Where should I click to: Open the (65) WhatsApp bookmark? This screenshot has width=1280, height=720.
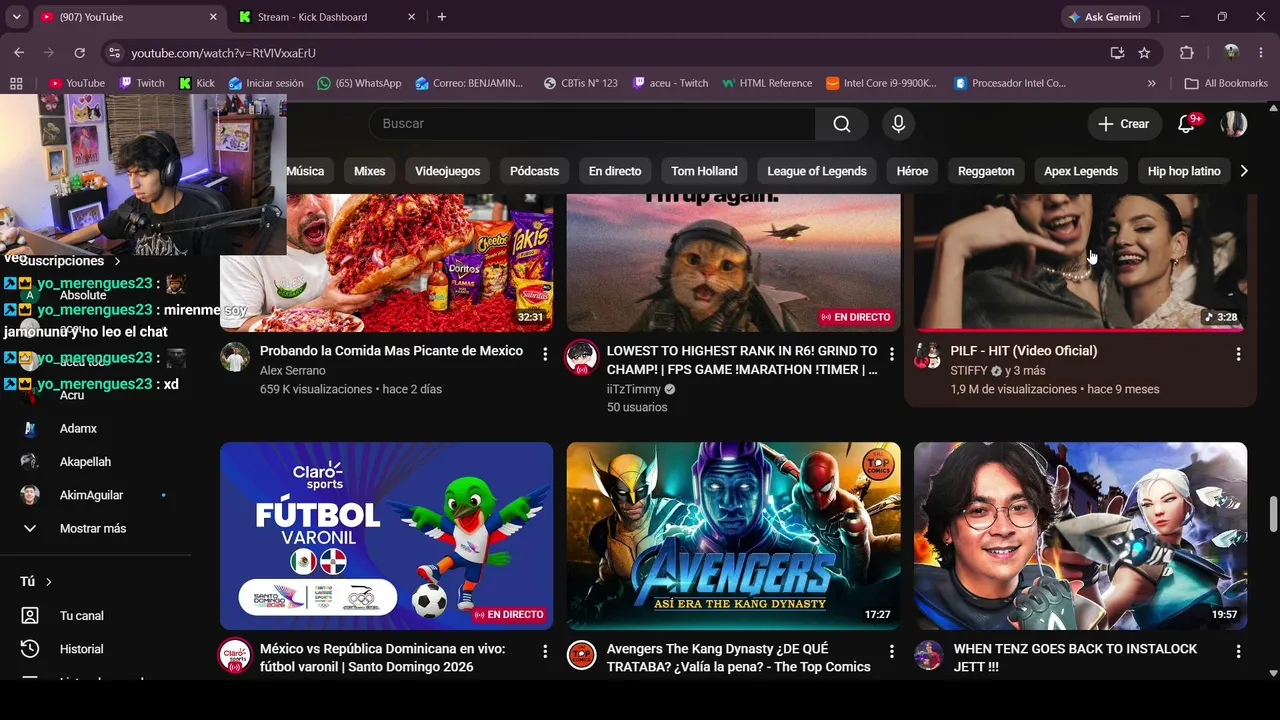[359, 83]
